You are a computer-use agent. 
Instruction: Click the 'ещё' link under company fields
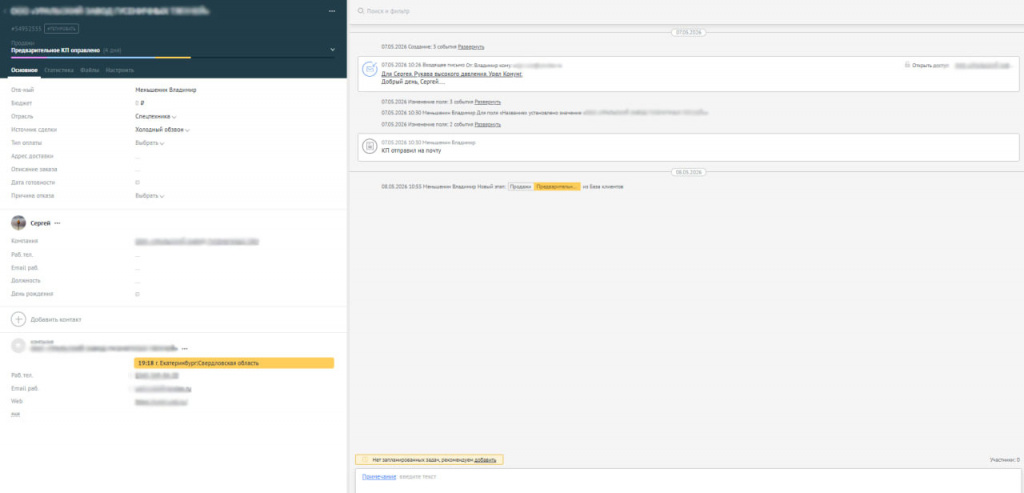[x=15, y=414]
